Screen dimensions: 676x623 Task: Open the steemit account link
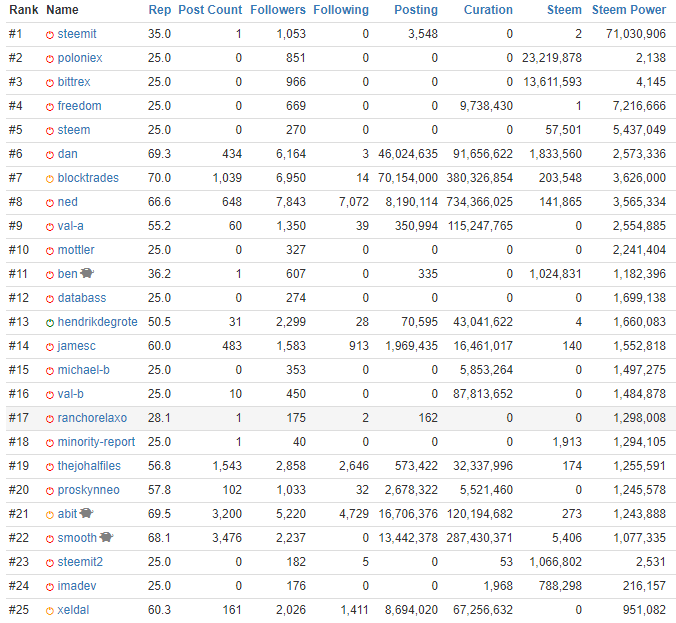(77, 34)
